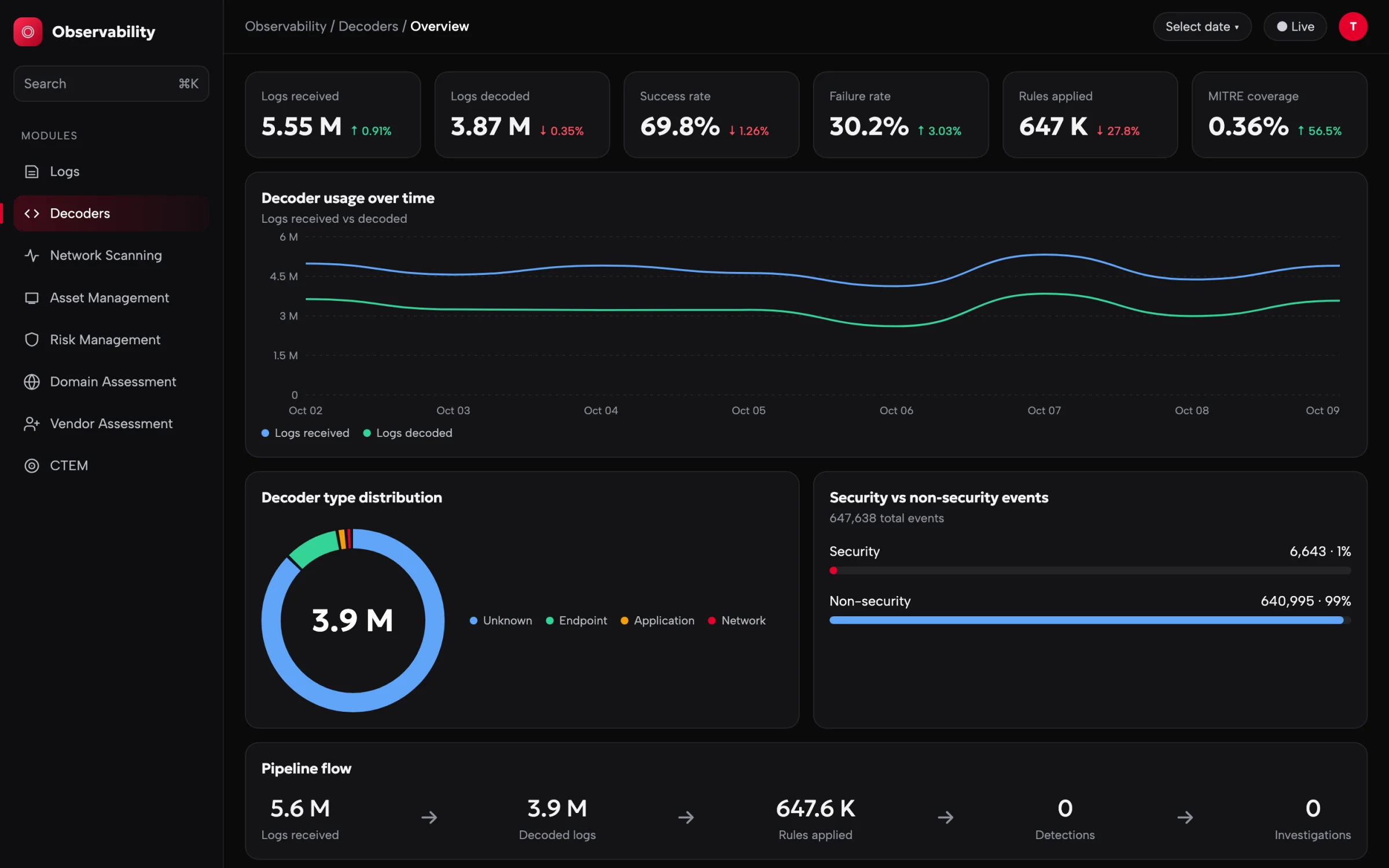Click arrow between Rules applied and Detections

coord(945,817)
